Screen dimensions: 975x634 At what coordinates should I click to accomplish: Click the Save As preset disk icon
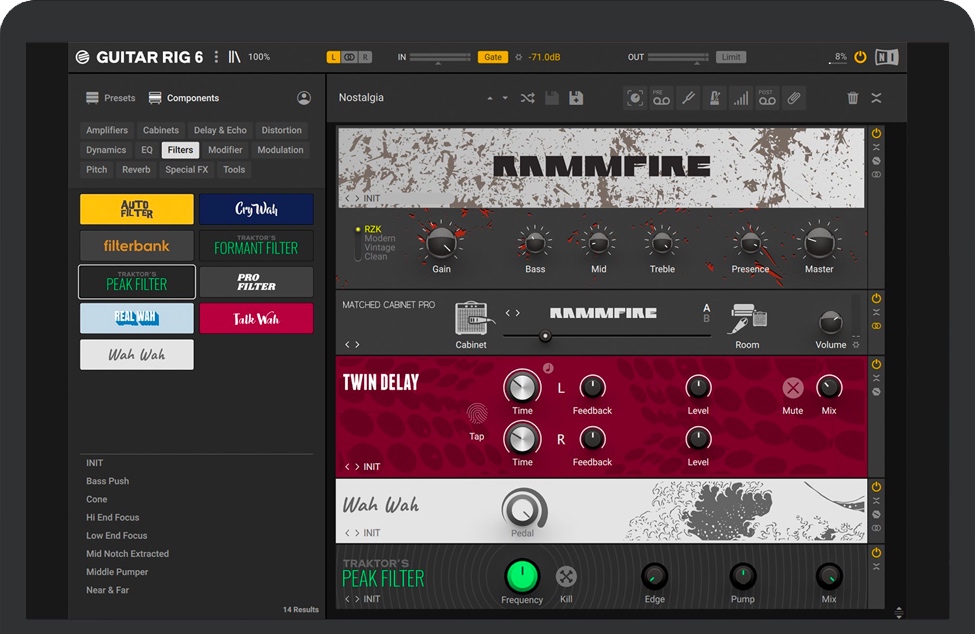coord(576,98)
